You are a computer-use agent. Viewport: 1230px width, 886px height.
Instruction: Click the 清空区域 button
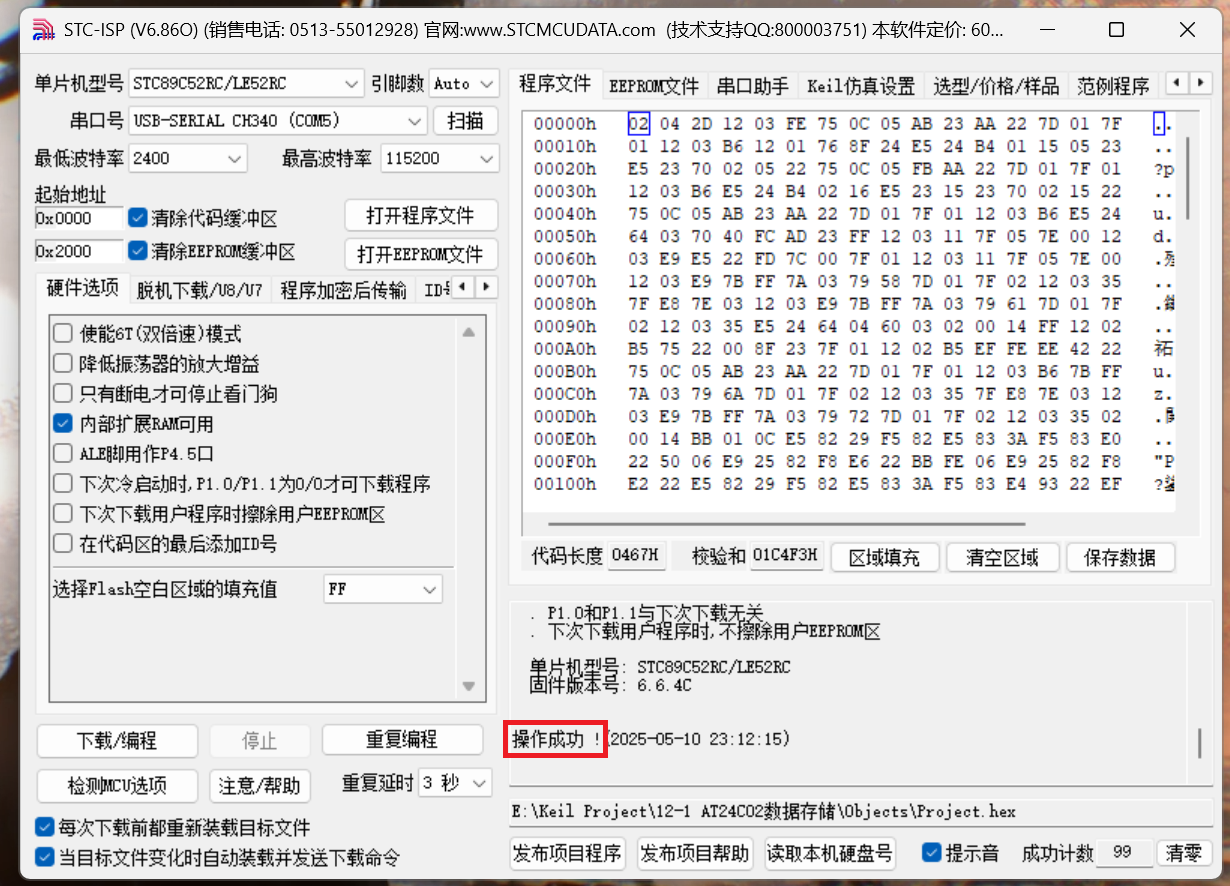[1002, 557]
